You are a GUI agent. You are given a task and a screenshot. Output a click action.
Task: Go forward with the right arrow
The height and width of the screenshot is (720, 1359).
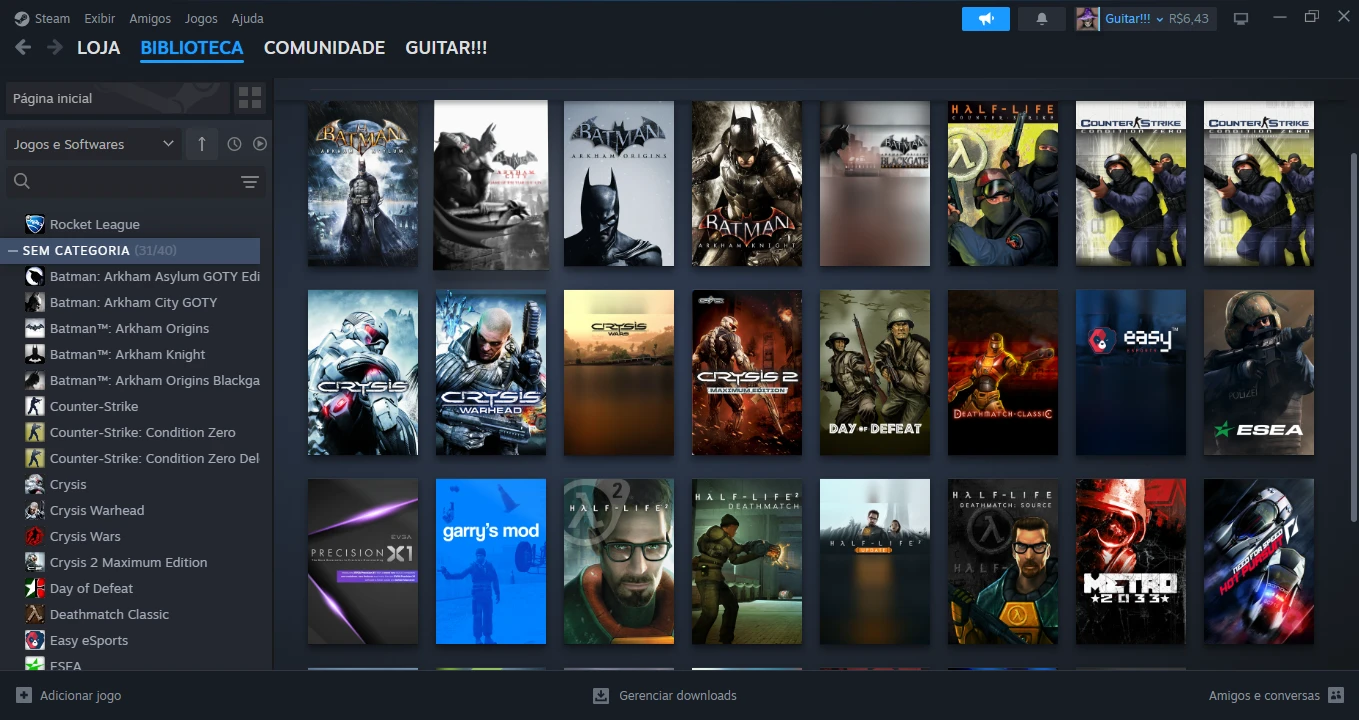point(55,47)
